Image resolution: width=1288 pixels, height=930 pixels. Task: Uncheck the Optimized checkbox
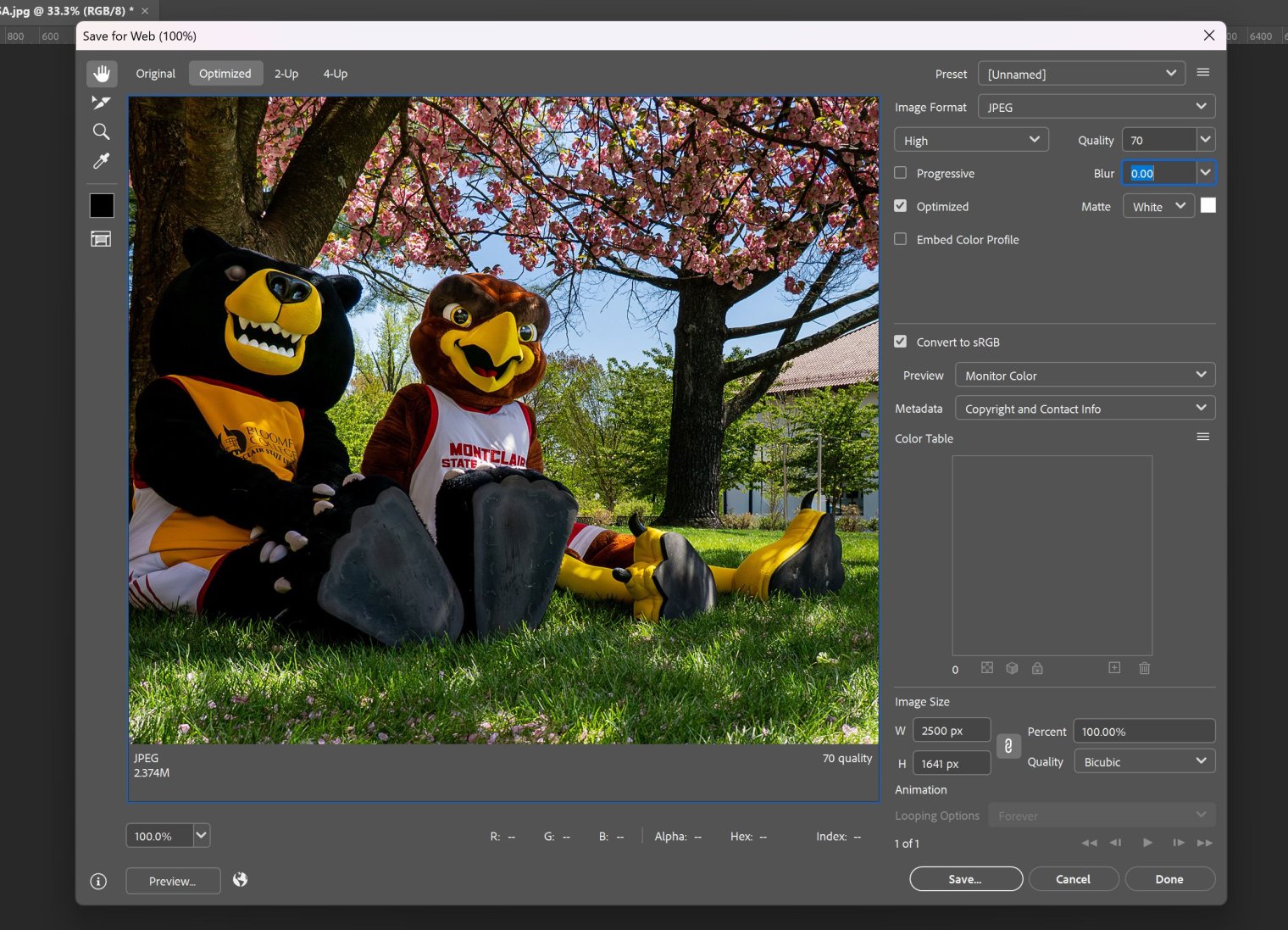901,206
